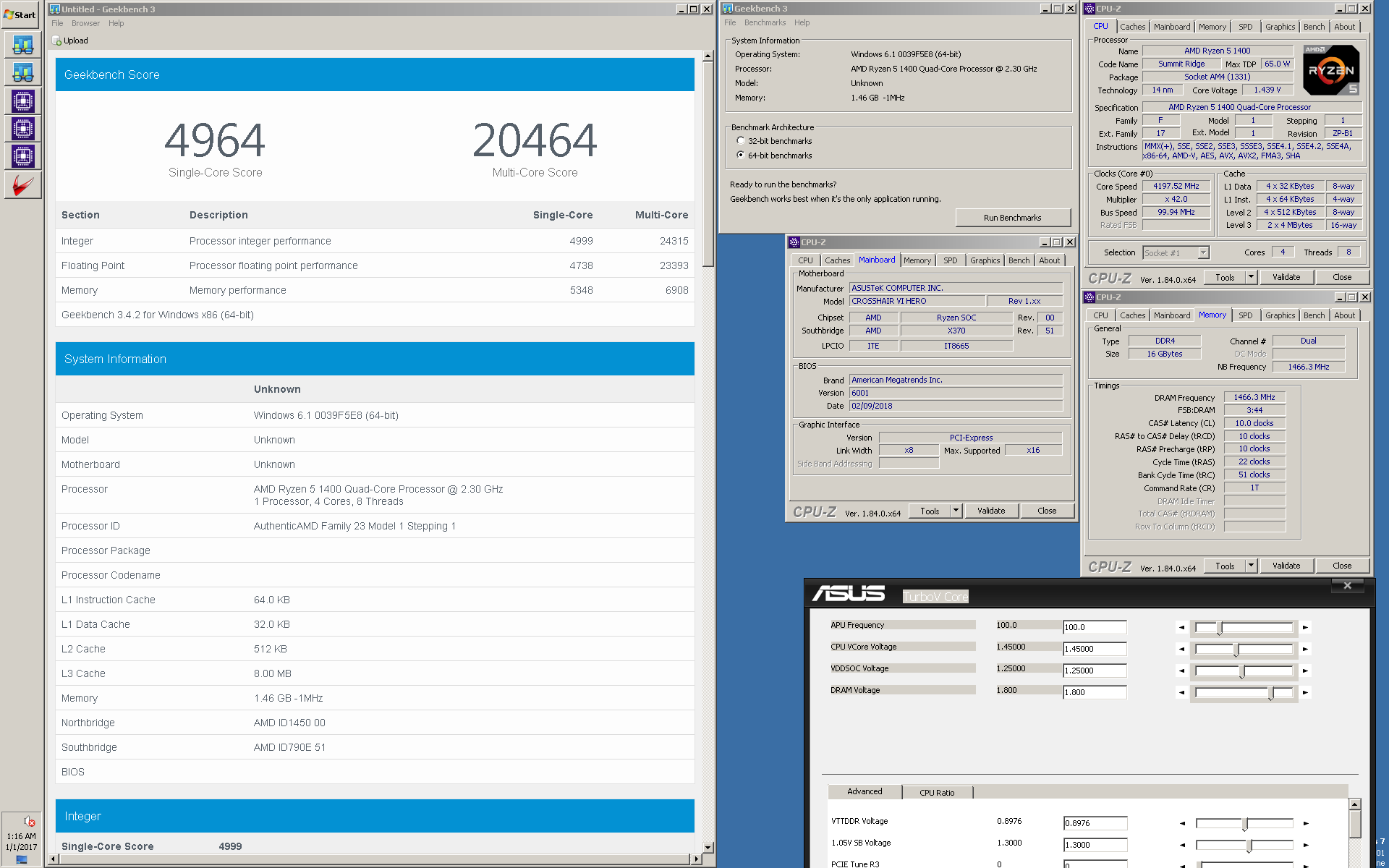
Task: Close the ASUS TurboV Core window
Action: (x=1347, y=586)
